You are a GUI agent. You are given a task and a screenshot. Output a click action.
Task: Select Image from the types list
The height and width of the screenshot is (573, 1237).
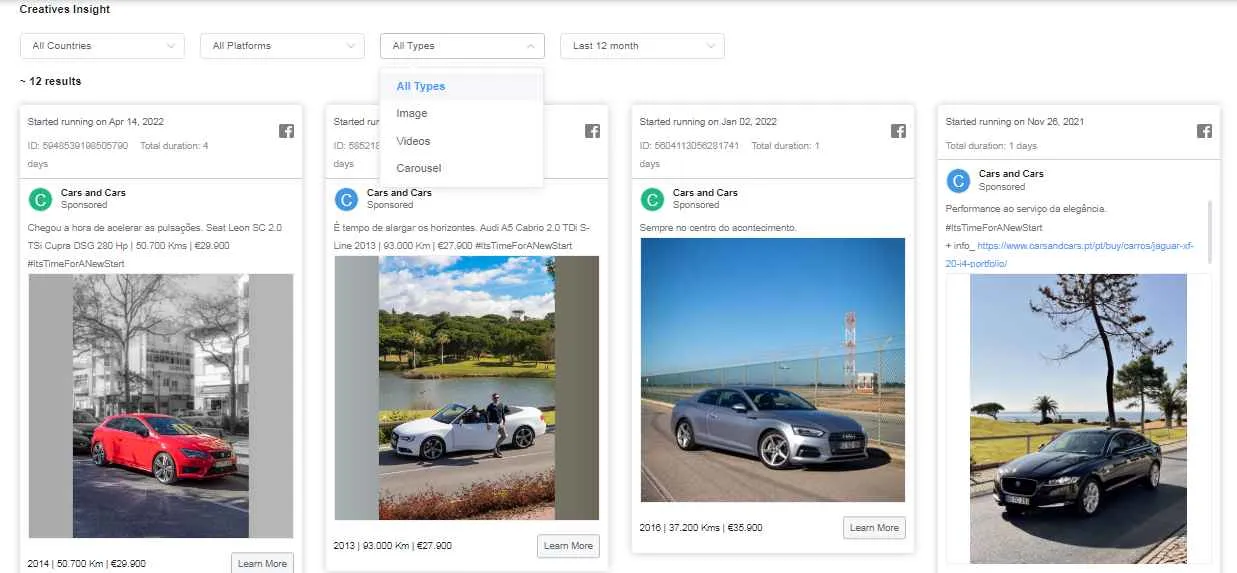(412, 114)
